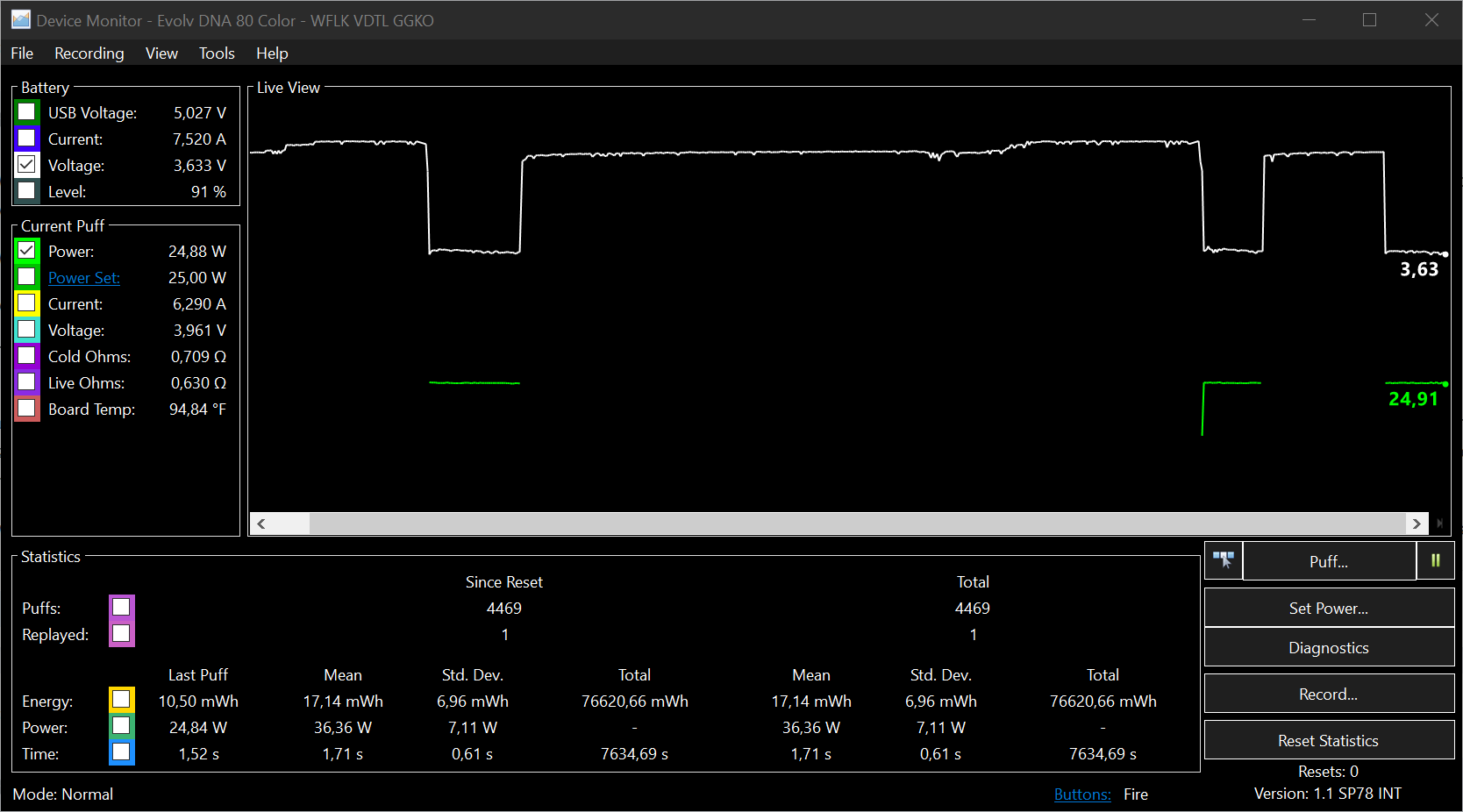Enable the USB Voltage checkbox
This screenshot has width=1463, height=812.
(27, 112)
